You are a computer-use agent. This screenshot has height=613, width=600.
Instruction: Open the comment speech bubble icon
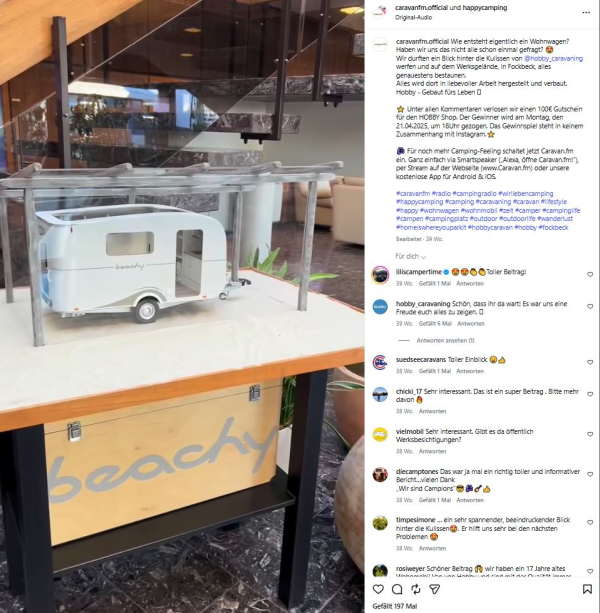pos(397,589)
